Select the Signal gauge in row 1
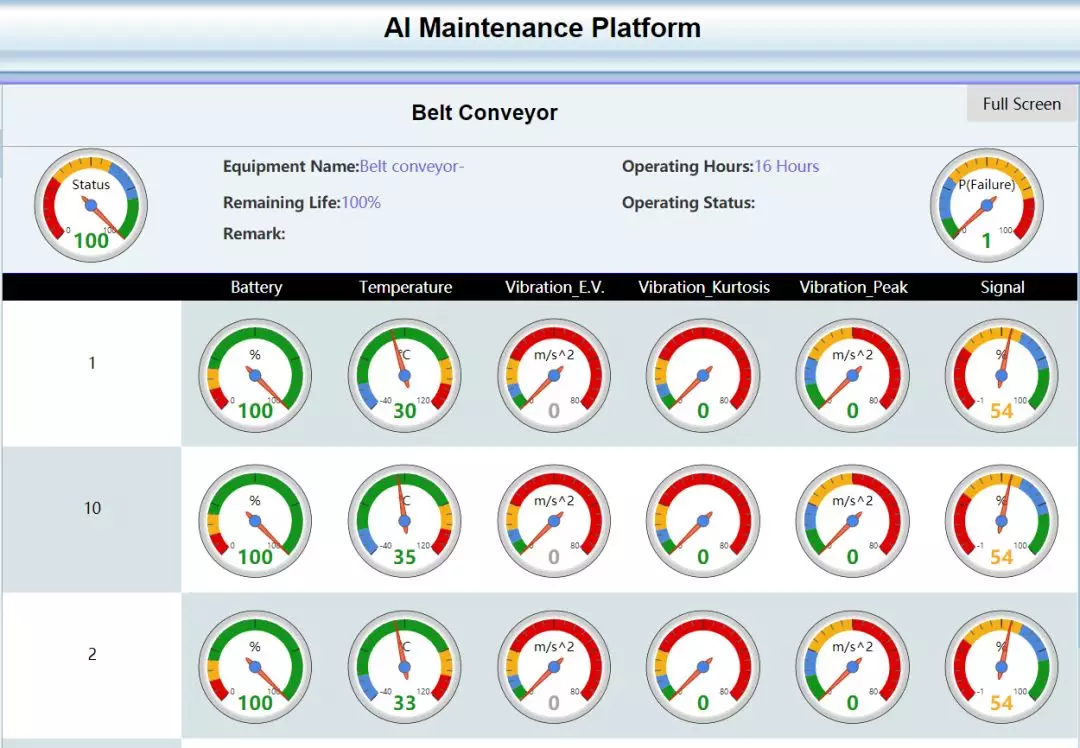 tap(1001, 375)
